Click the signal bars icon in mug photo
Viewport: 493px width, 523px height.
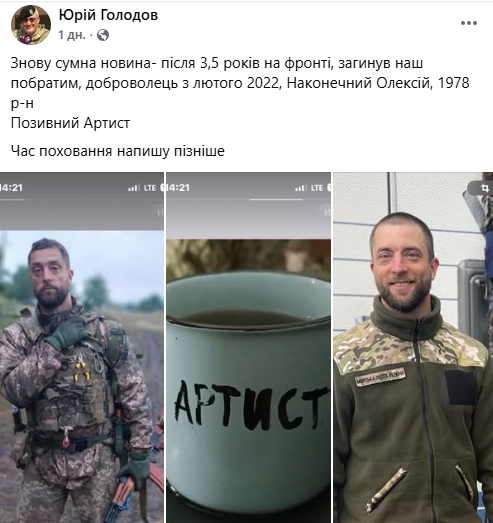pos(301,188)
